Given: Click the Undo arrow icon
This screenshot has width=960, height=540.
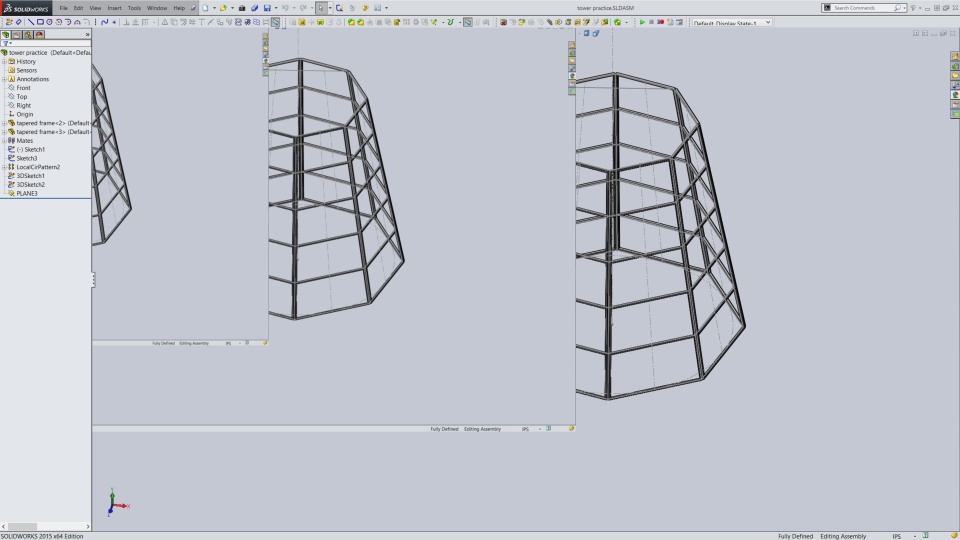Looking at the screenshot, I should click(285, 8).
